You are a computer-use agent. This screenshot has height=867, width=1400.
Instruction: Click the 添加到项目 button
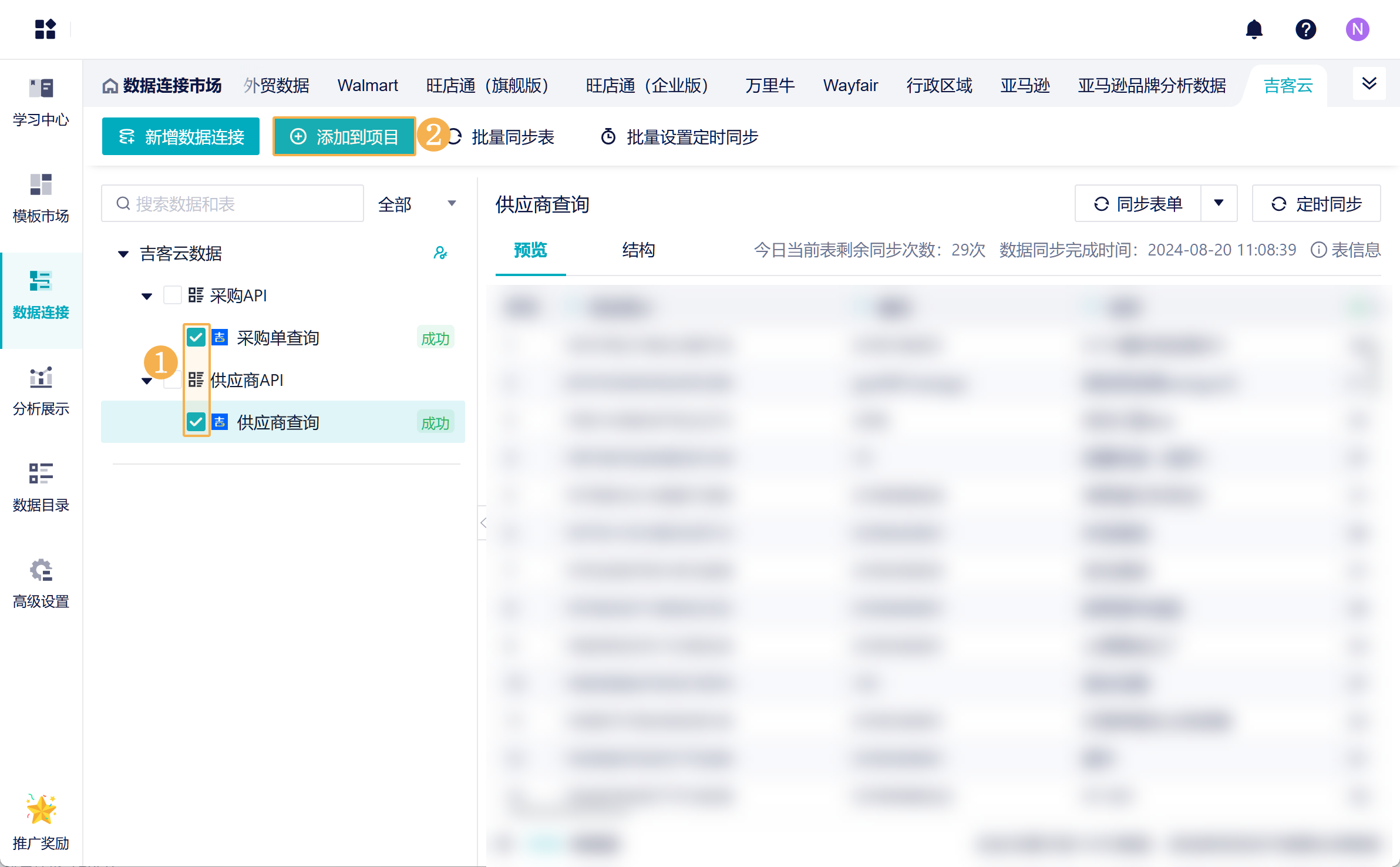pyautogui.click(x=345, y=137)
